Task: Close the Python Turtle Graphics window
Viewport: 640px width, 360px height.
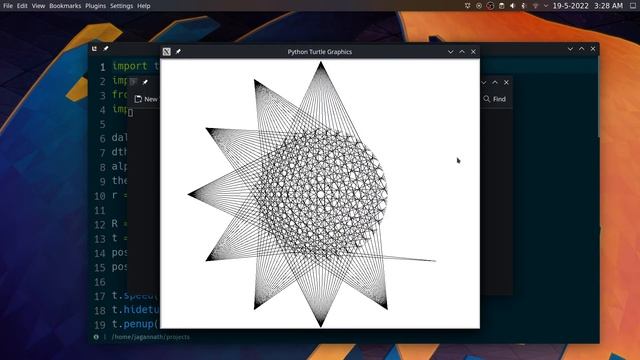Action: (x=473, y=52)
